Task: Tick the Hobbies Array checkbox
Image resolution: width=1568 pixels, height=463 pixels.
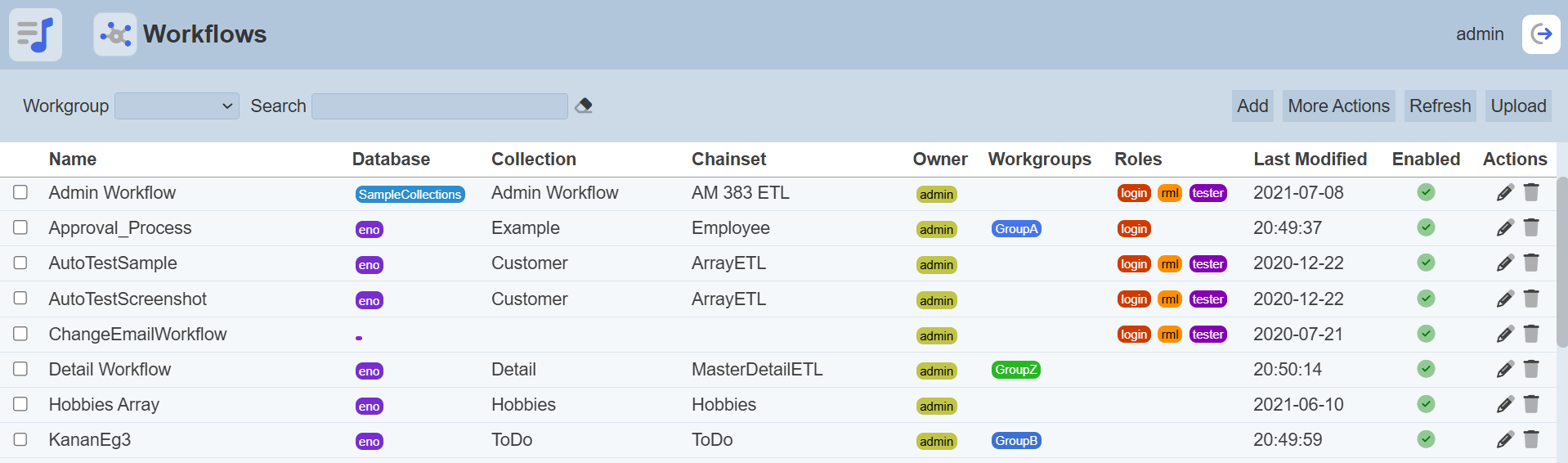Action: coord(20,404)
